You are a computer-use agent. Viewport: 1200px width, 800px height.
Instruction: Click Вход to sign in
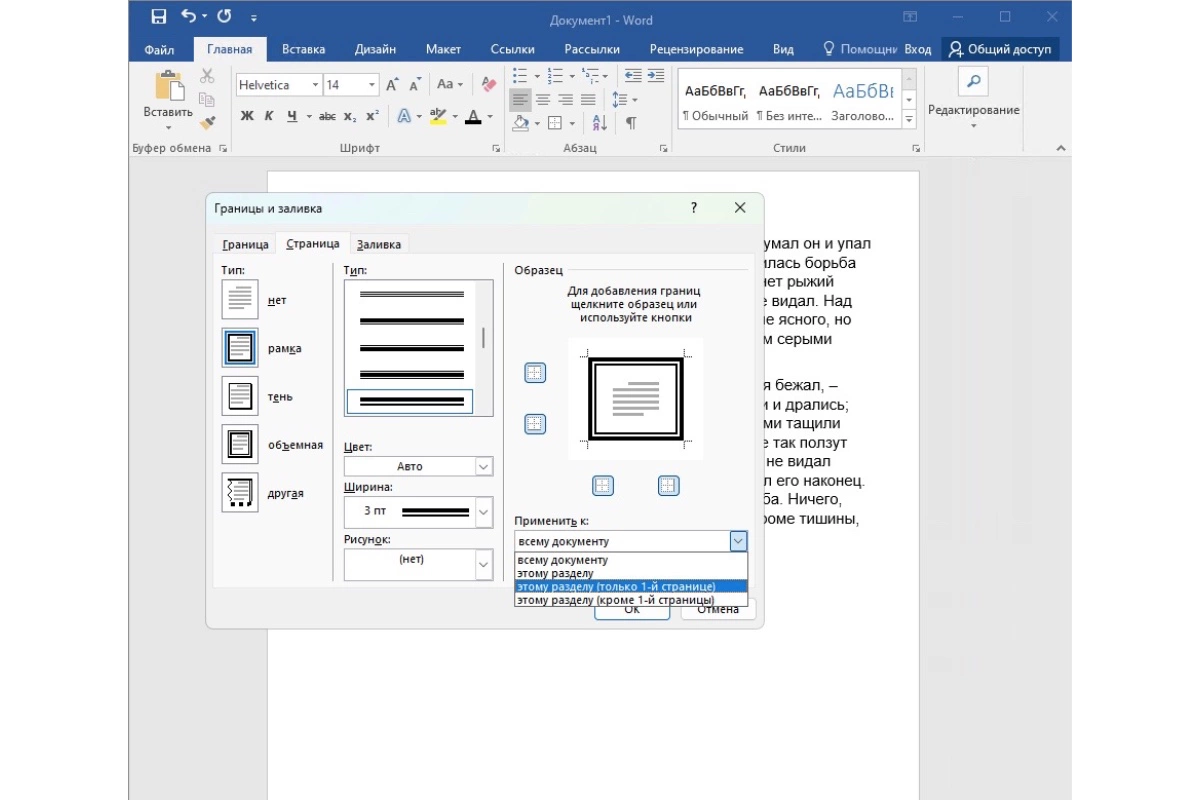918,49
